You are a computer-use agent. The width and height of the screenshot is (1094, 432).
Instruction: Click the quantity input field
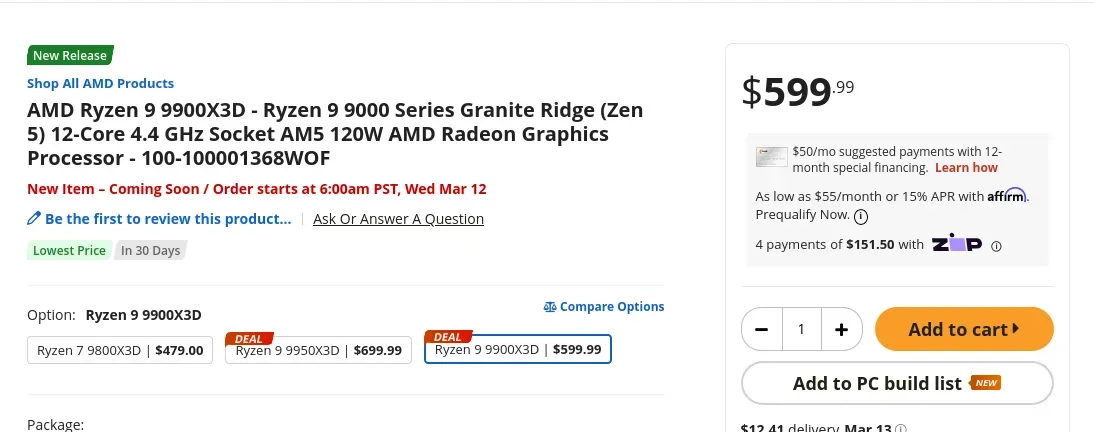coord(802,329)
